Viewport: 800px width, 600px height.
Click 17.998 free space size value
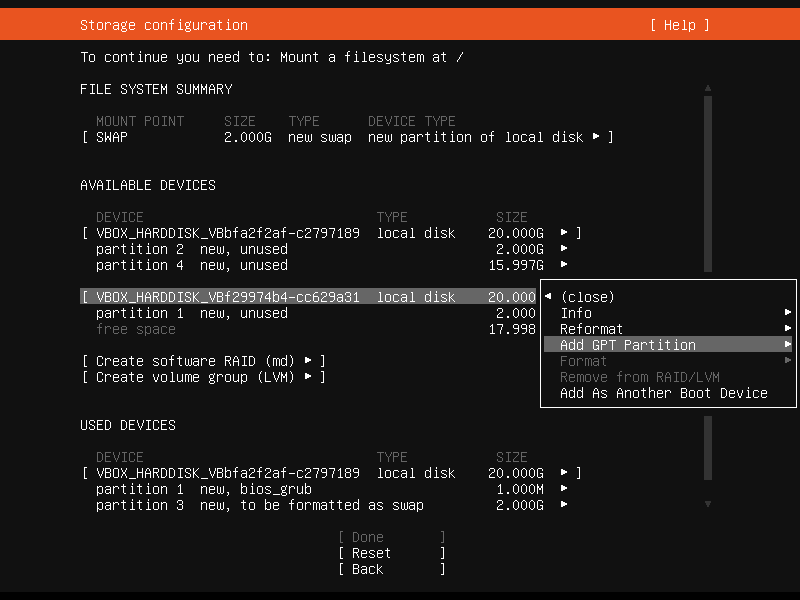coord(512,329)
